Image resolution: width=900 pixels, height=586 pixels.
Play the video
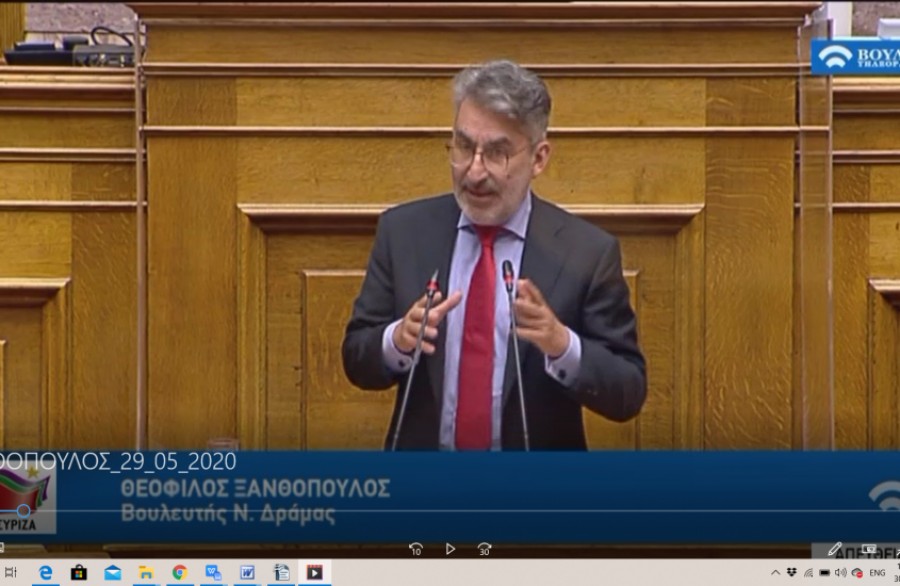click(x=452, y=548)
